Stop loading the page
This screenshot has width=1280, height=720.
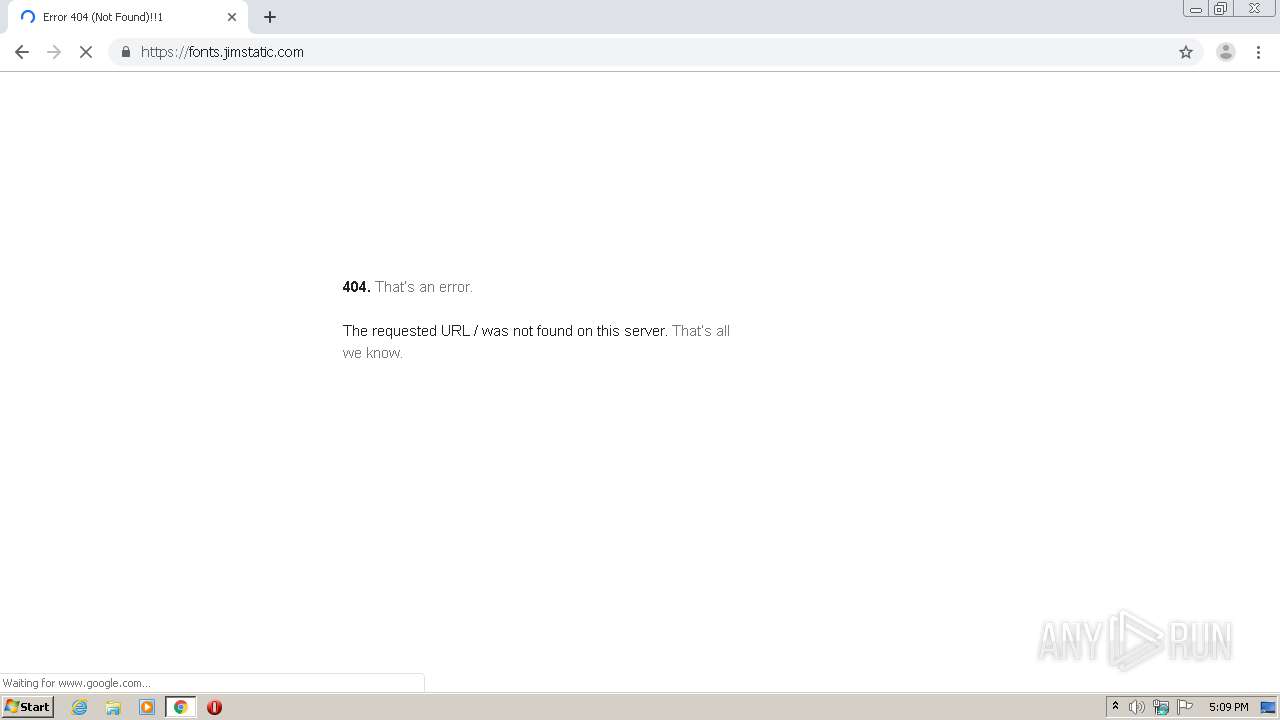click(86, 52)
